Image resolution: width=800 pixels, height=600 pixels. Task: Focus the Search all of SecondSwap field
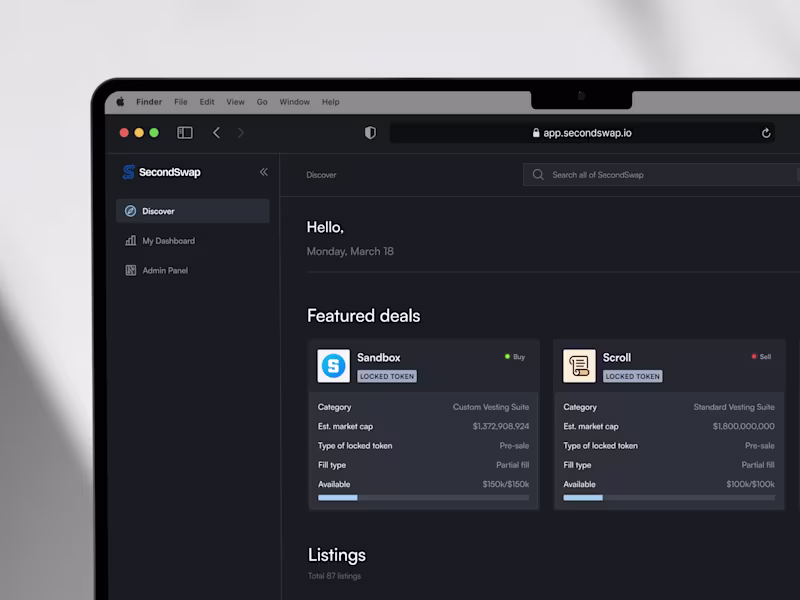click(661, 174)
